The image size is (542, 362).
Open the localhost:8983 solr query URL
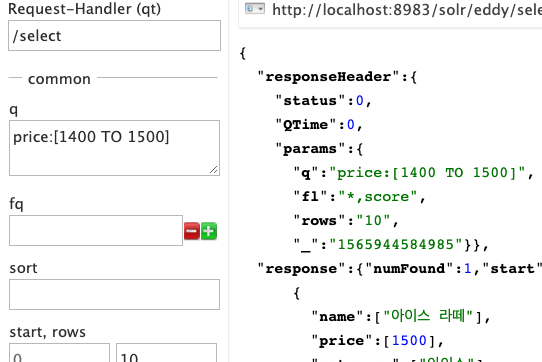click(x=407, y=10)
